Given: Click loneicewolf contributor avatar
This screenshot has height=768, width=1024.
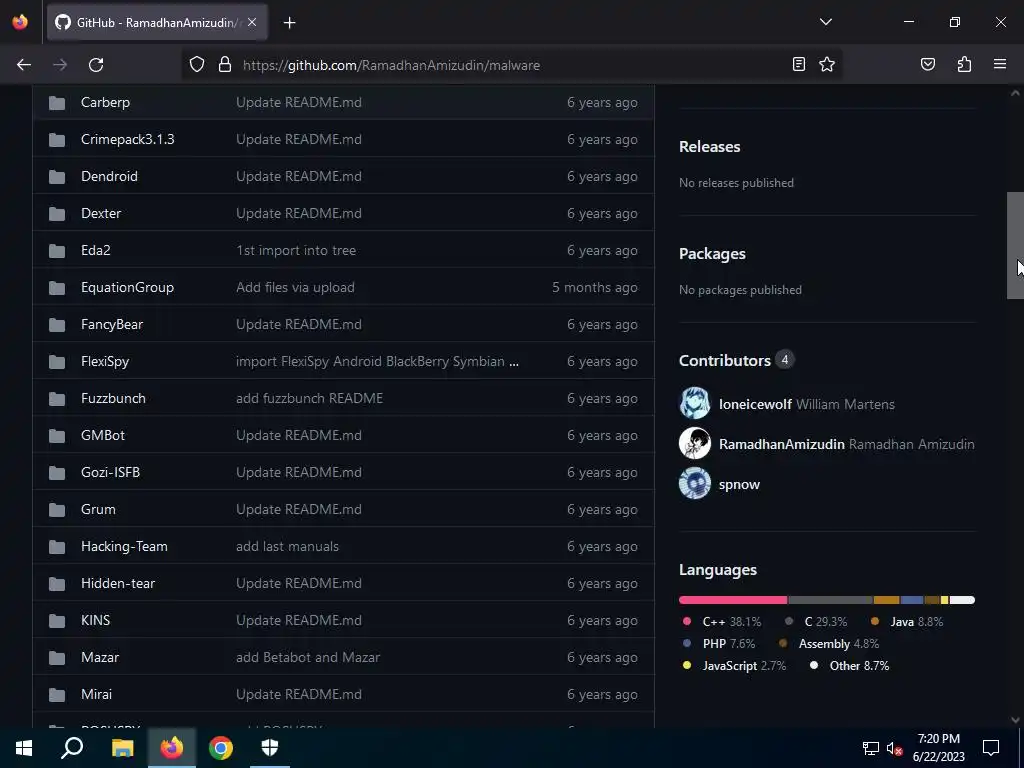Looking at the screenshot, I should point(695,403).
